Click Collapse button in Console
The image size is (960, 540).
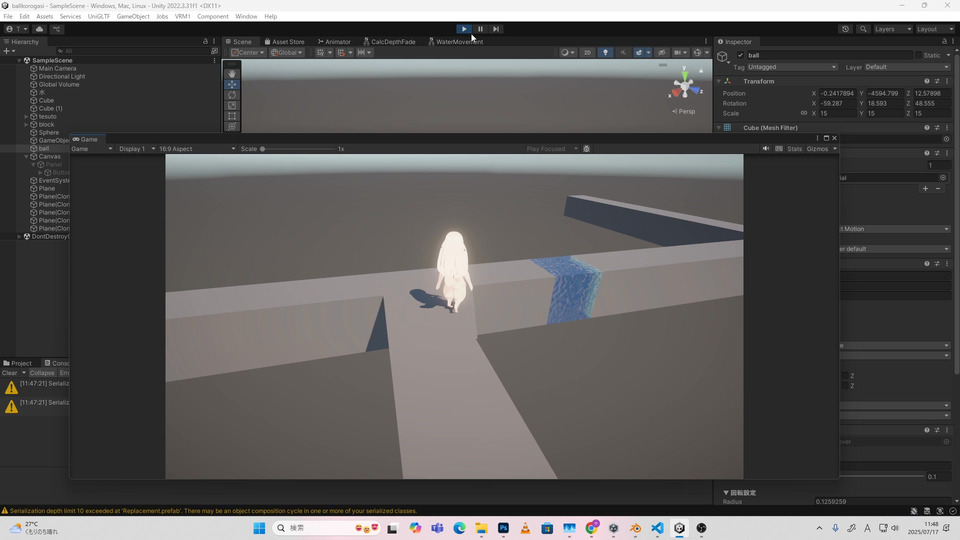(42, 373)
